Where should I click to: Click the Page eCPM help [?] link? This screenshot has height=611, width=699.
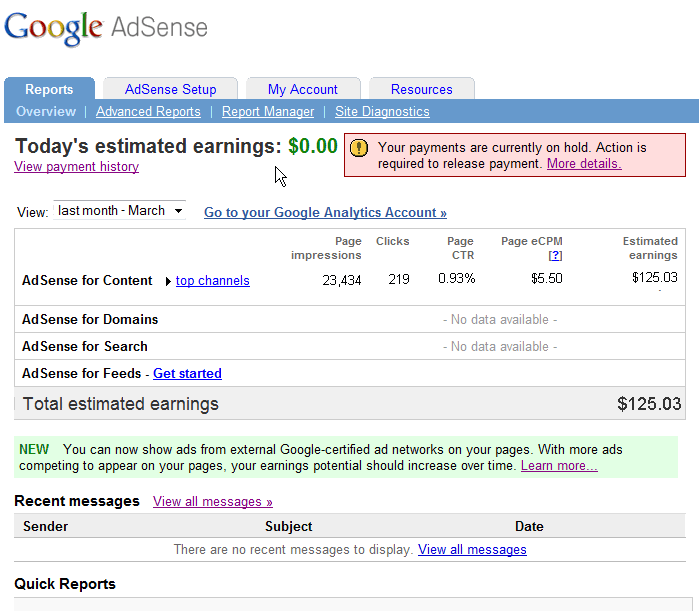555,255
